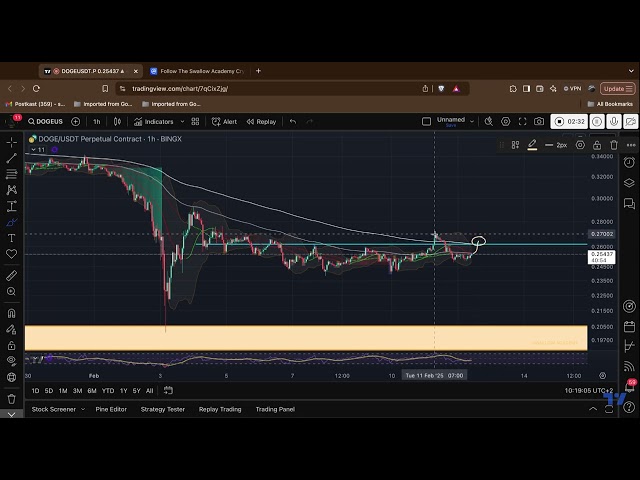
Task: Open the Pine Editor tab
Action: click(x=111, y=409)
